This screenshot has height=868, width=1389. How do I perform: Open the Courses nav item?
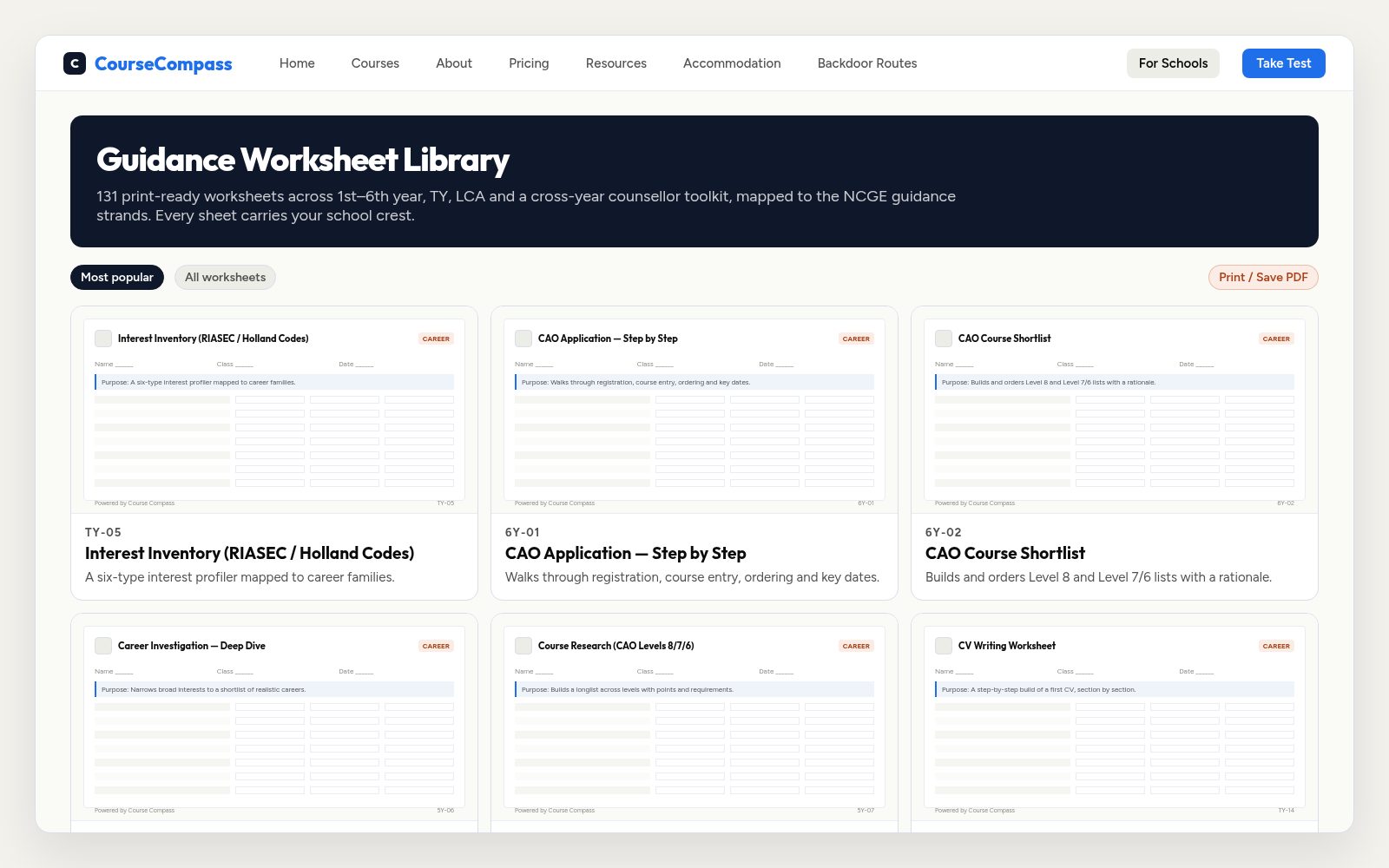[x=375, y=63]
